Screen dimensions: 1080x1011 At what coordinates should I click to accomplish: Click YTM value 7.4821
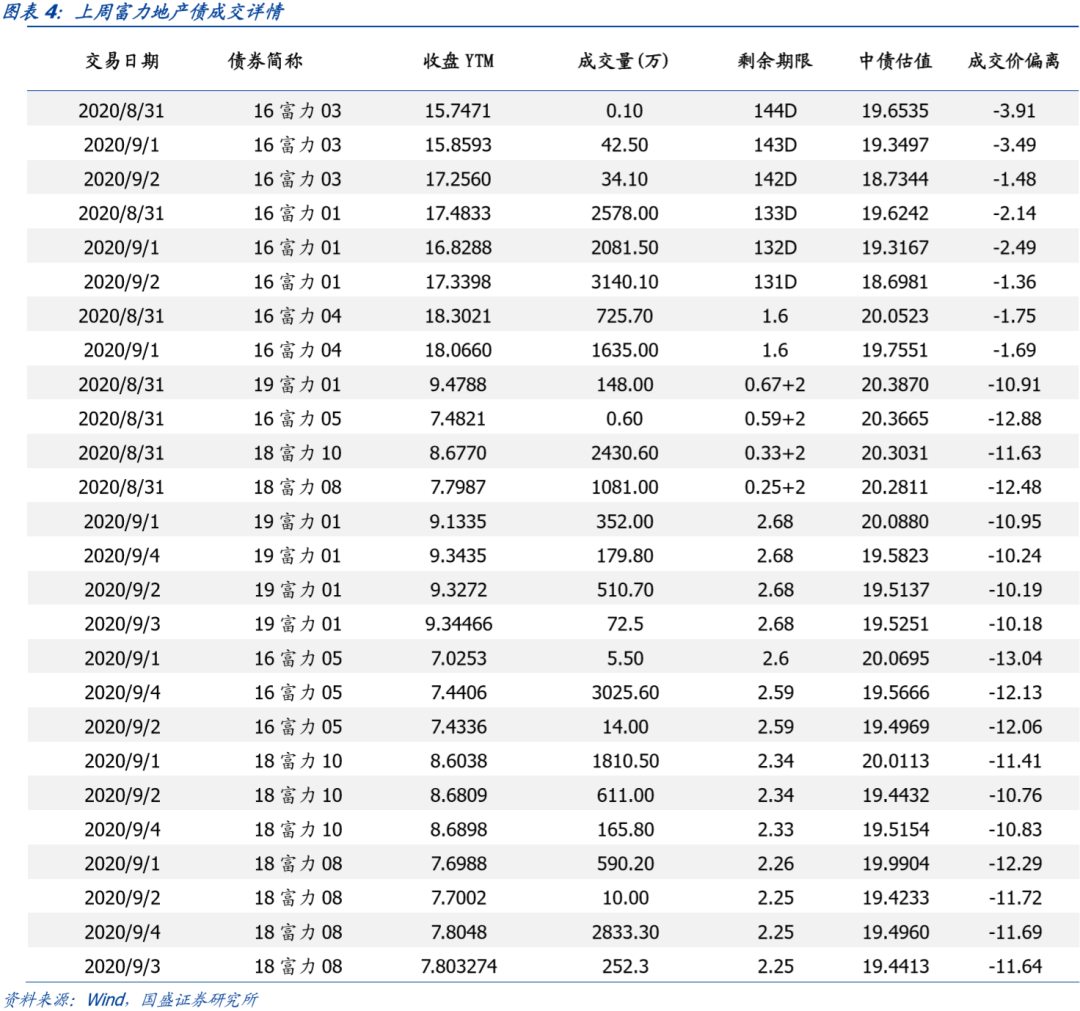[458, 419]
